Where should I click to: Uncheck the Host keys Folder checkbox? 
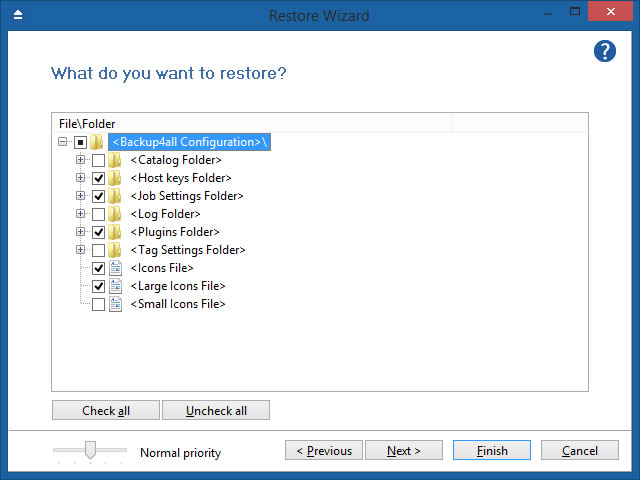pos(98,178)
